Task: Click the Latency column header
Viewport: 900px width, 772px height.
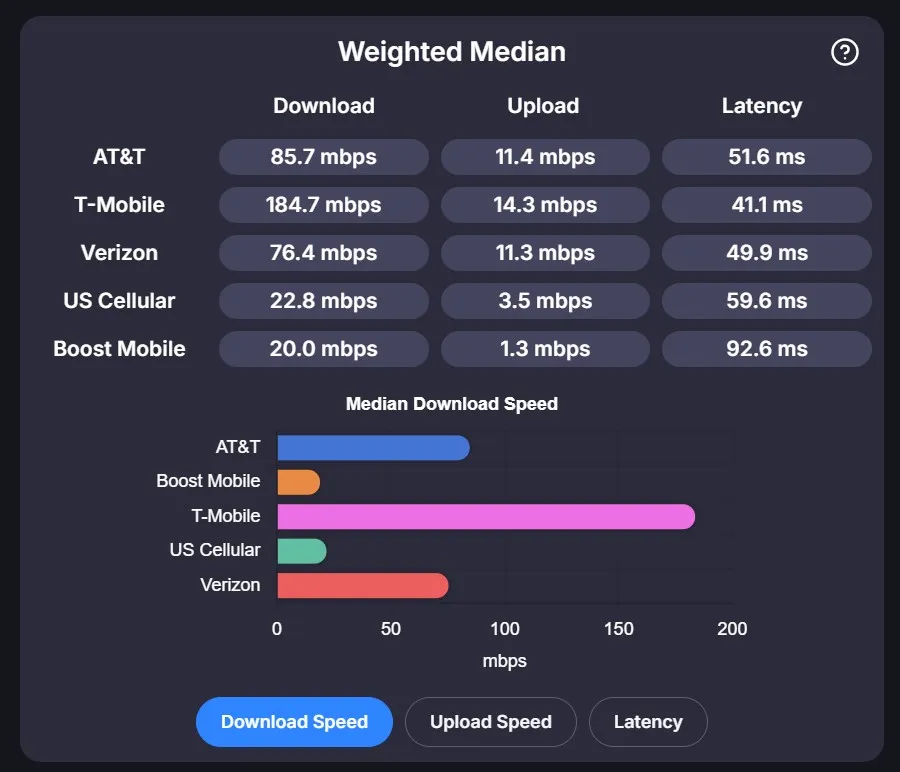Action: [763, 106]
